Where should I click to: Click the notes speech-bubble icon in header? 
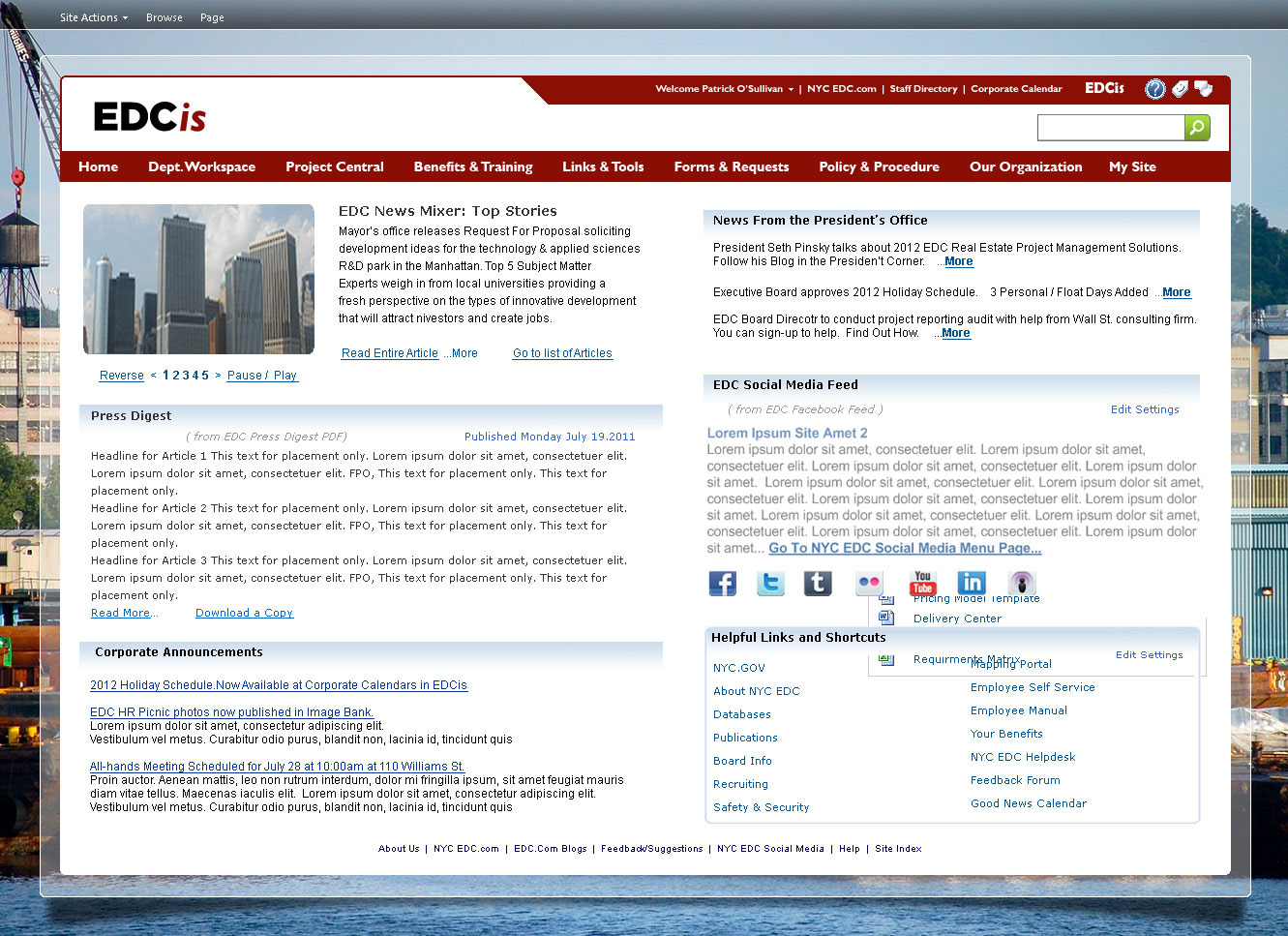point(1204,89)
